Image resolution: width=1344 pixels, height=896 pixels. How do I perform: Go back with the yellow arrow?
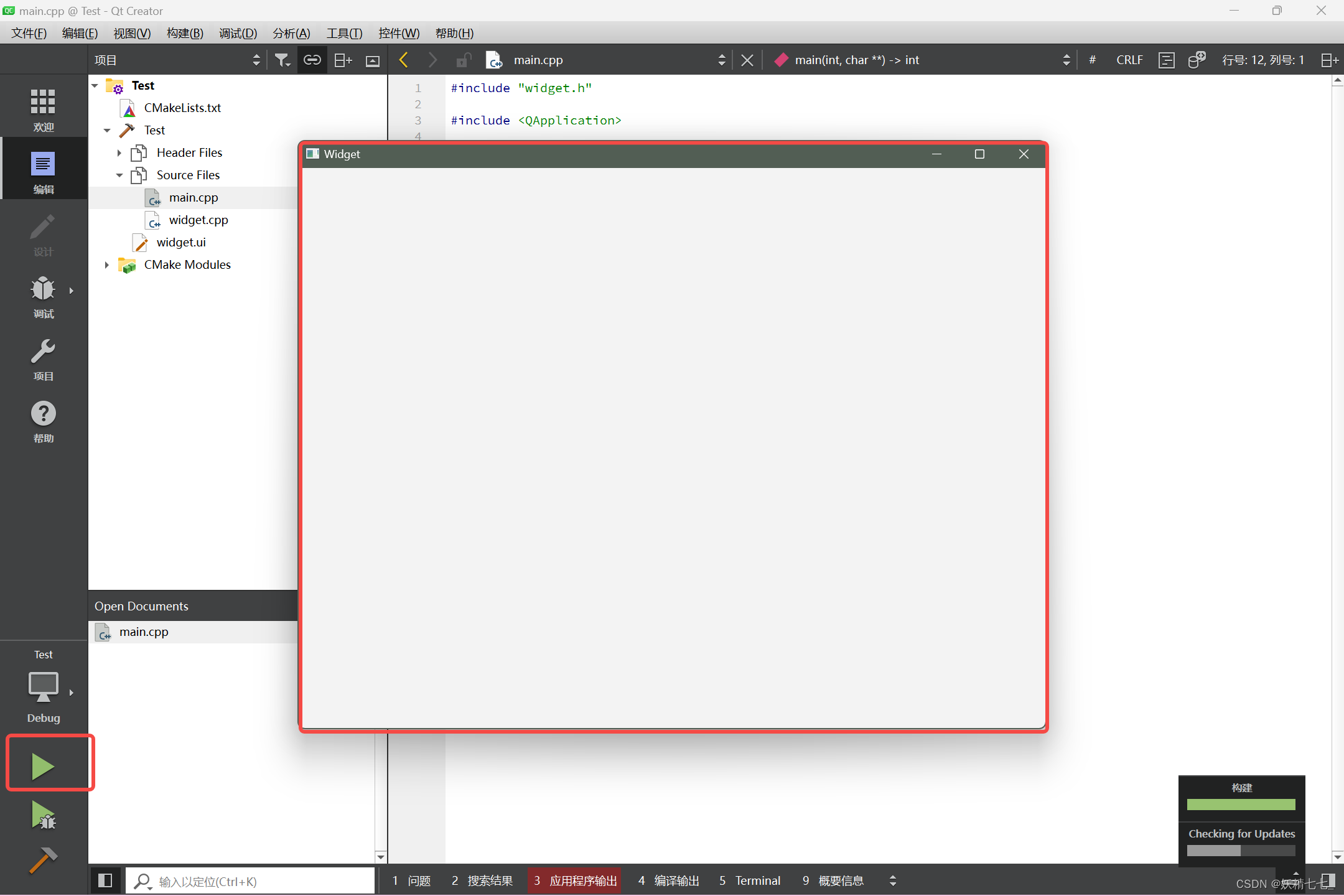click(x=403, y=60)
